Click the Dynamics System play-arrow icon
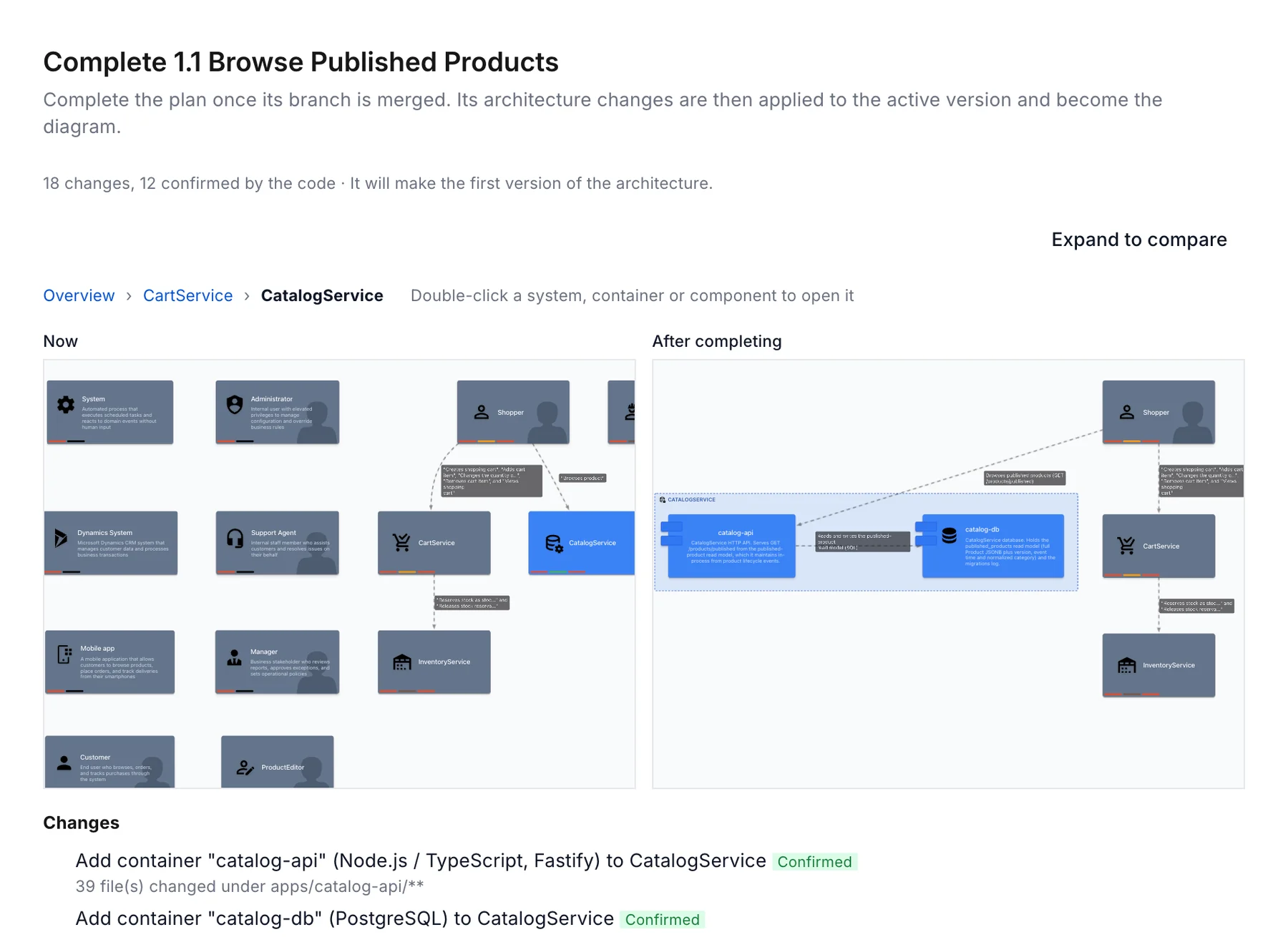This screenshot has width=1288, height=937. (62, 538)
